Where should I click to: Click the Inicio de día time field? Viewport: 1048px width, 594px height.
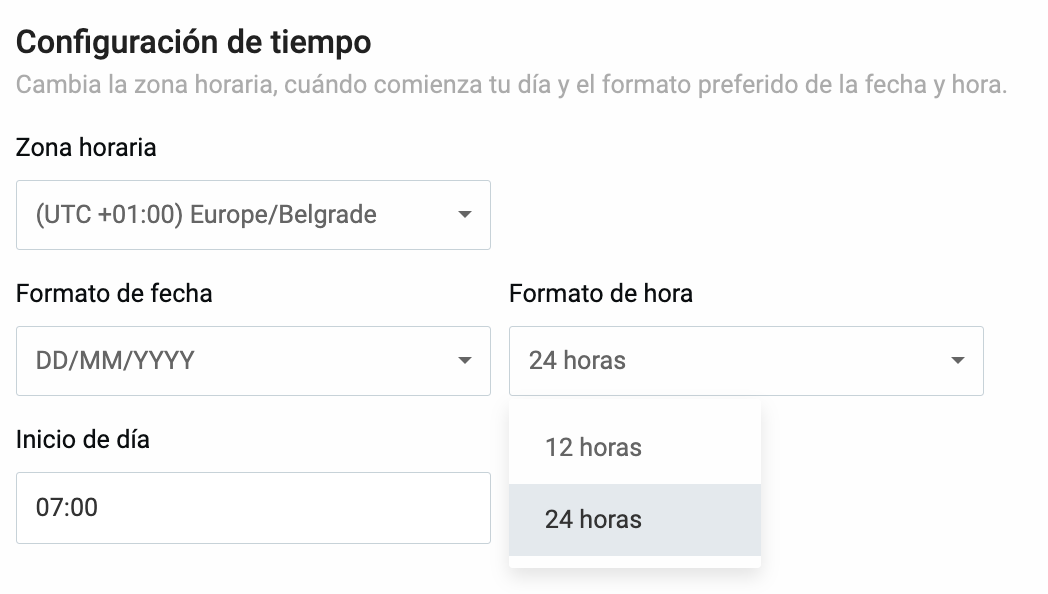(x=253, y=508)
